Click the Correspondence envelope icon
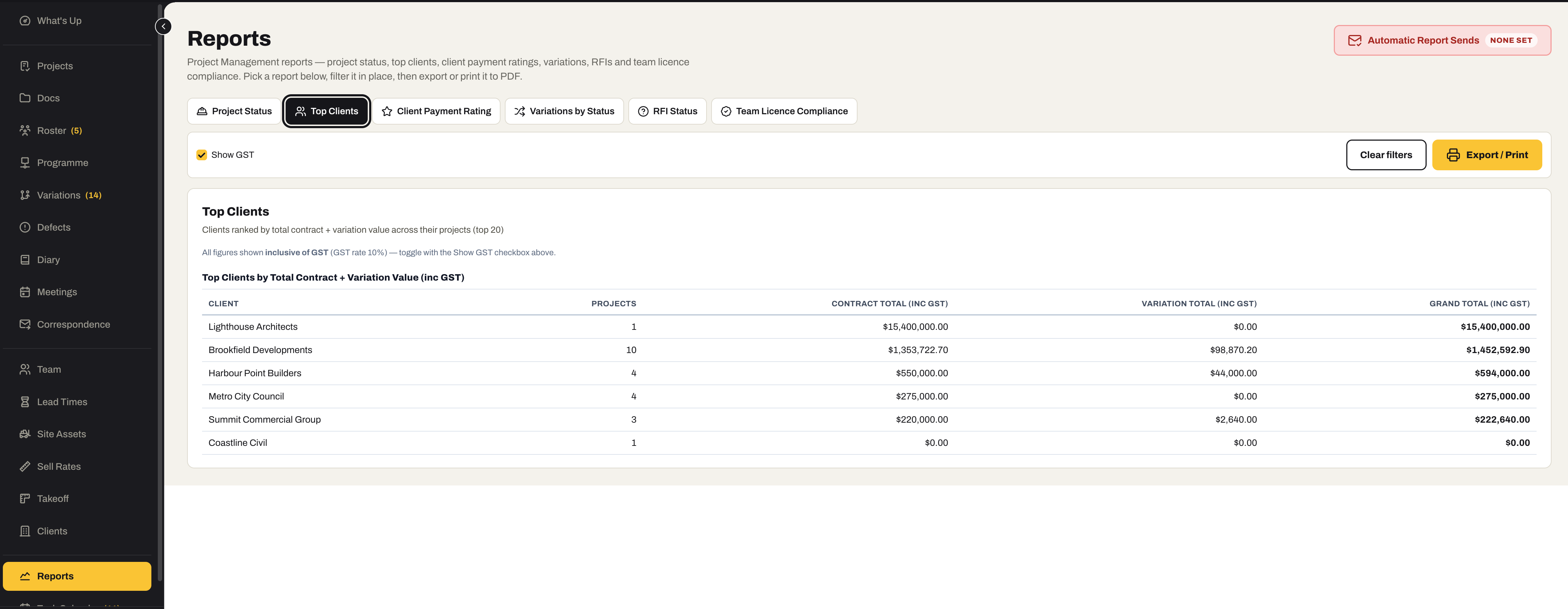Screen dimensions: 1568x609 (x=25, y=324)
